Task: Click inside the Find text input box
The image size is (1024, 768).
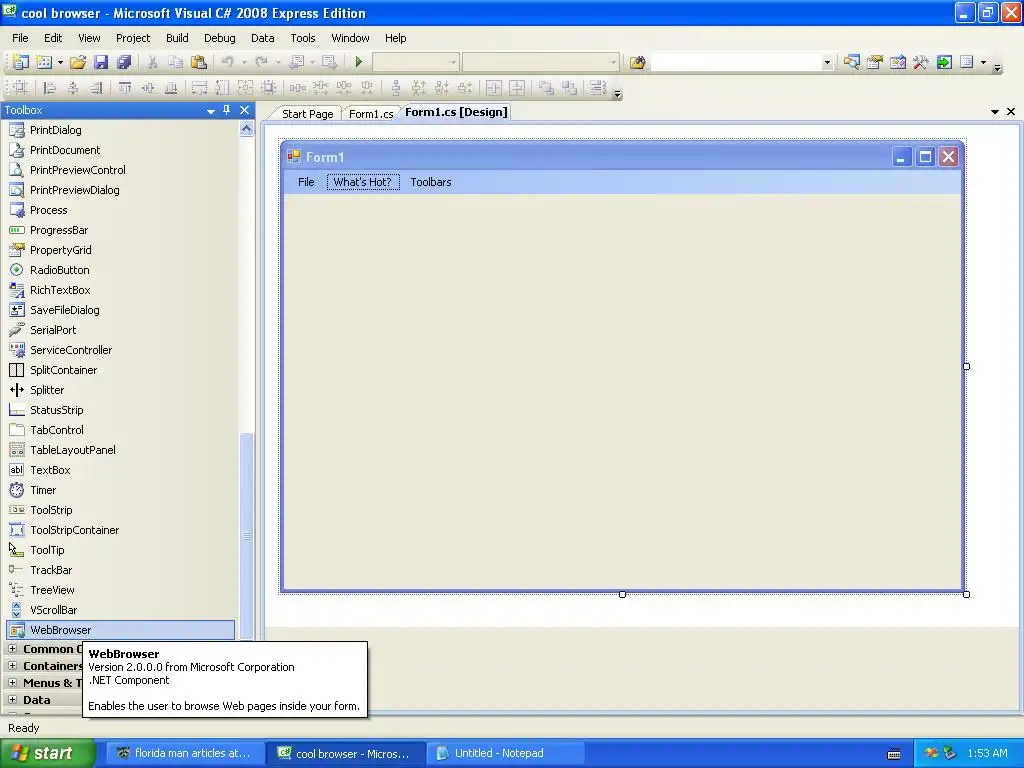Action: 736,63
